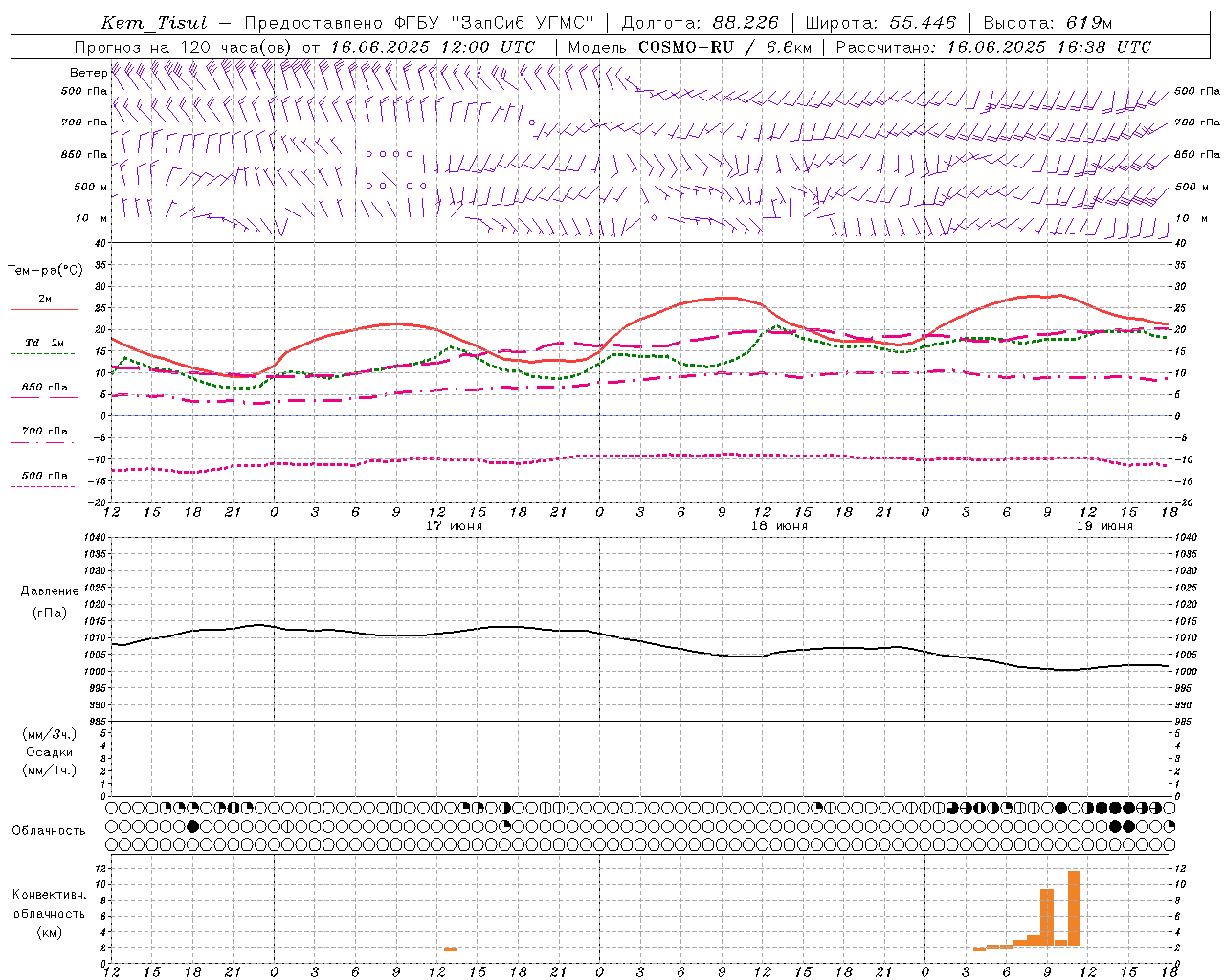
Task: Click the "(км)" convective height unit label
Action: pos(49,932)
